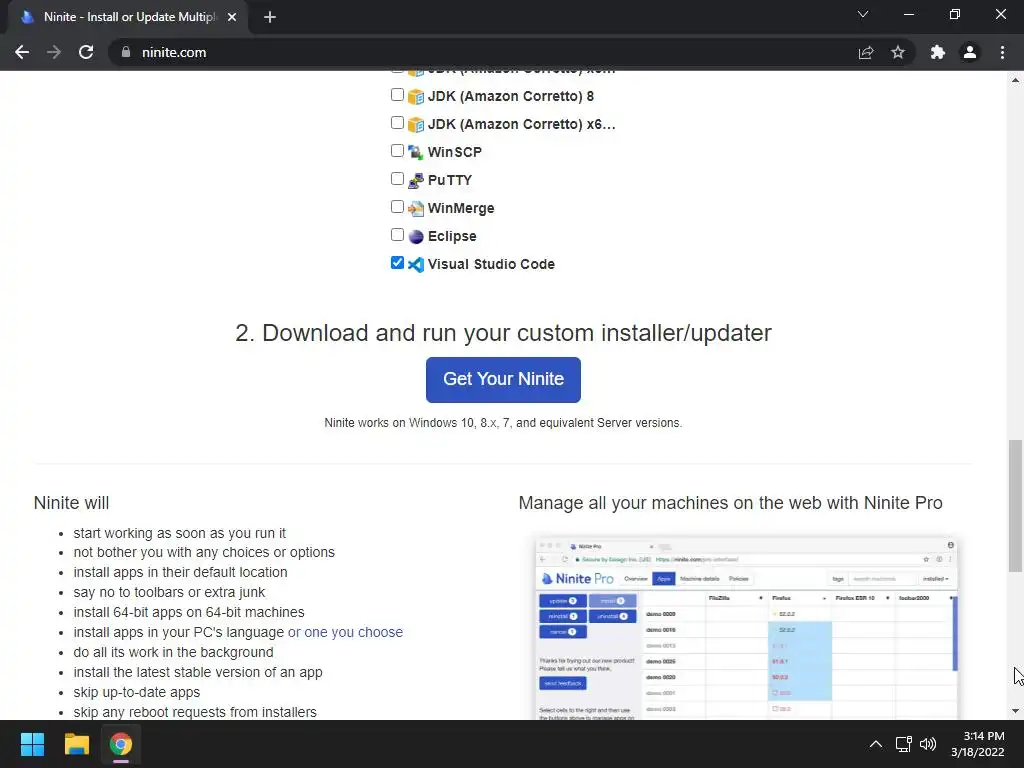Open the Ninite Pro screenshot thumbnail
The height and width of the screenshot is (768, 1024).
click(x=746, y=628)
